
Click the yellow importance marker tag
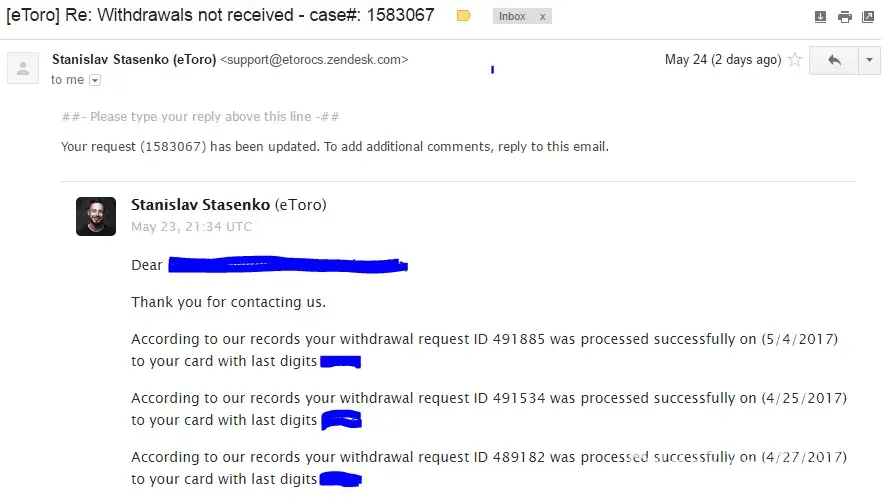point(463,16)
